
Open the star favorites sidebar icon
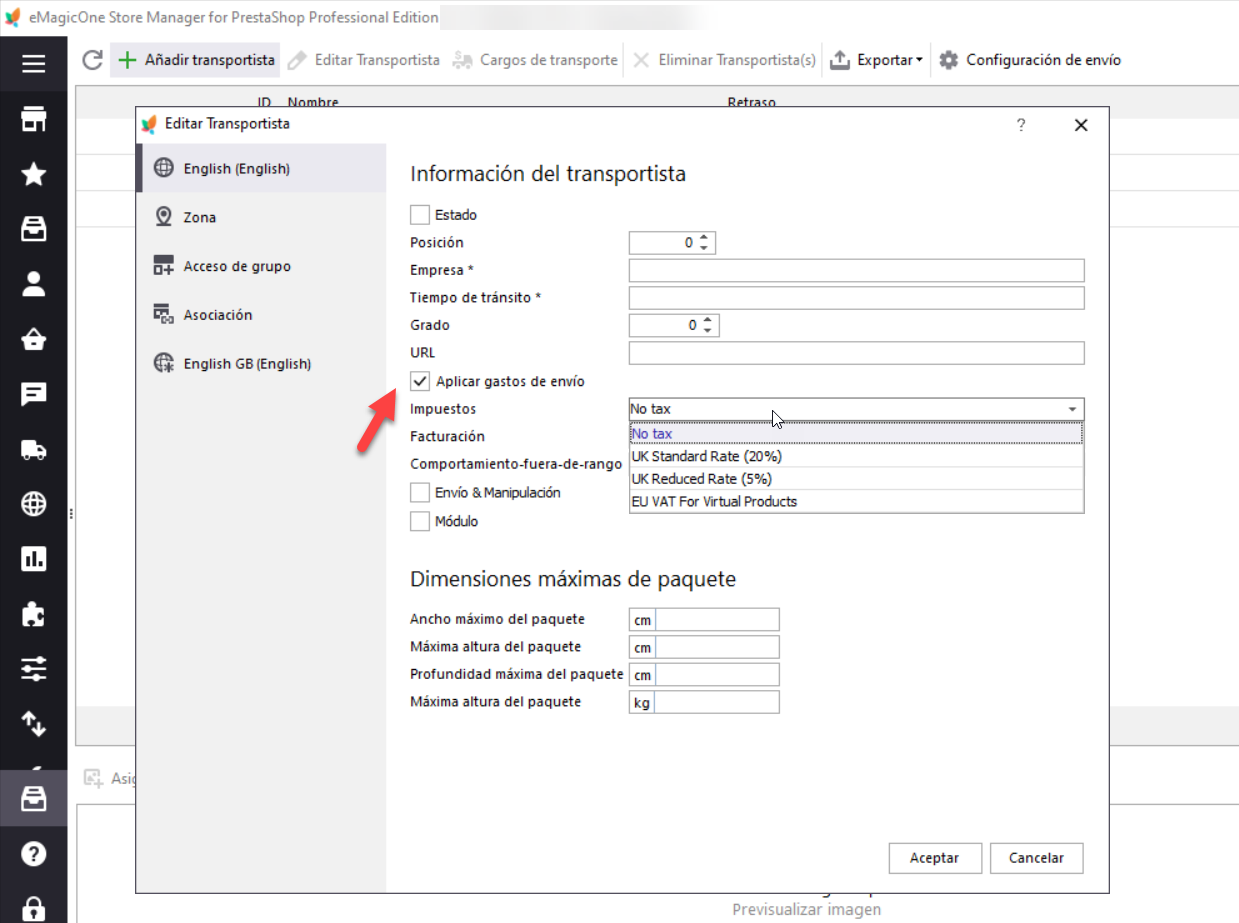[34, 175]
